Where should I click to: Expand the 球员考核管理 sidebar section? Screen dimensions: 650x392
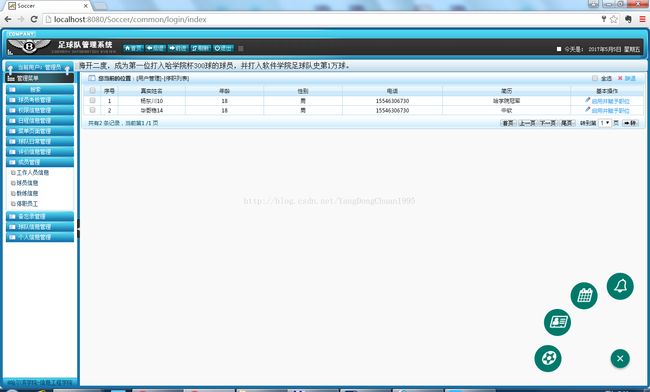[40, 100]
